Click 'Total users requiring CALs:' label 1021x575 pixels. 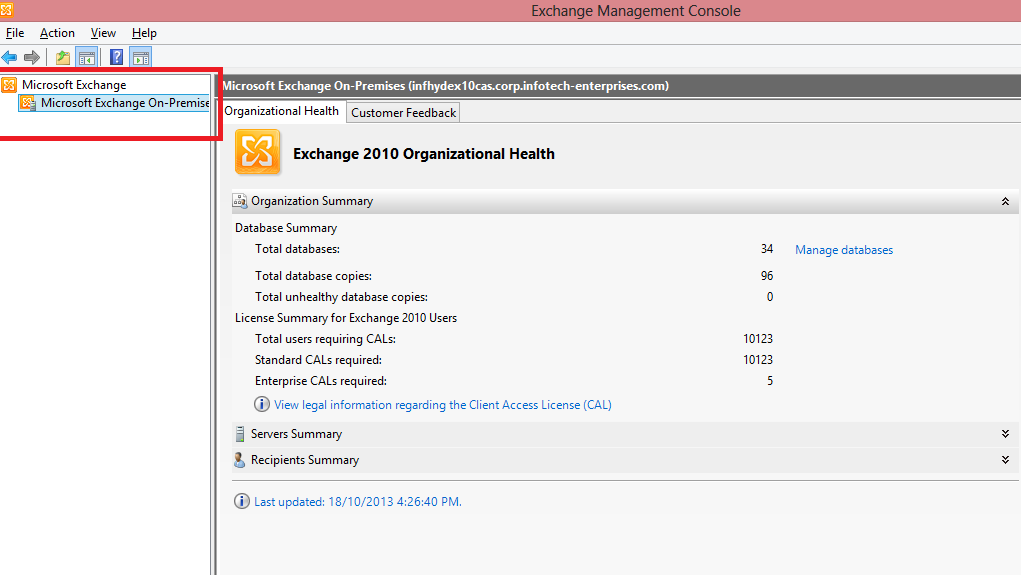[325, 339]
